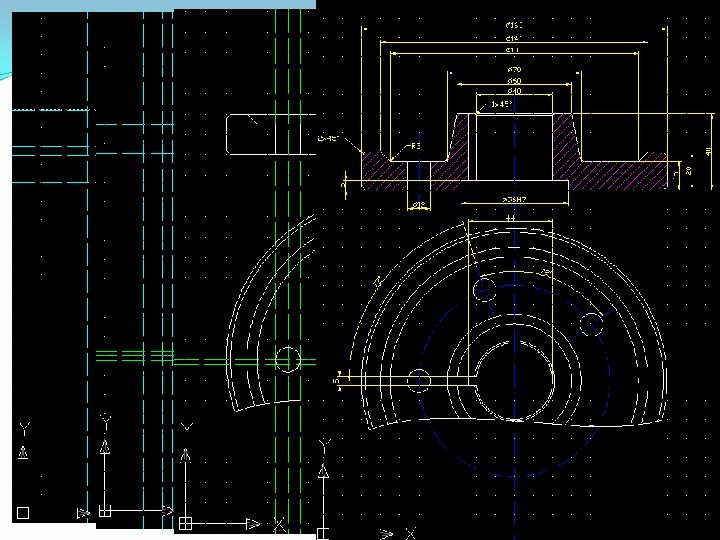Select the ø40 dimension text
This screenshot has width=720, height=540.
[514, 91]
